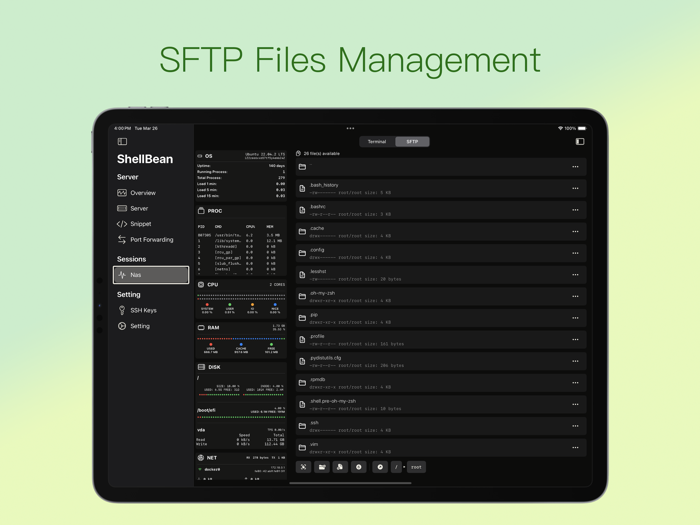Click the .config folder icon
The image size is (700, 525).
tap(302, 253)
